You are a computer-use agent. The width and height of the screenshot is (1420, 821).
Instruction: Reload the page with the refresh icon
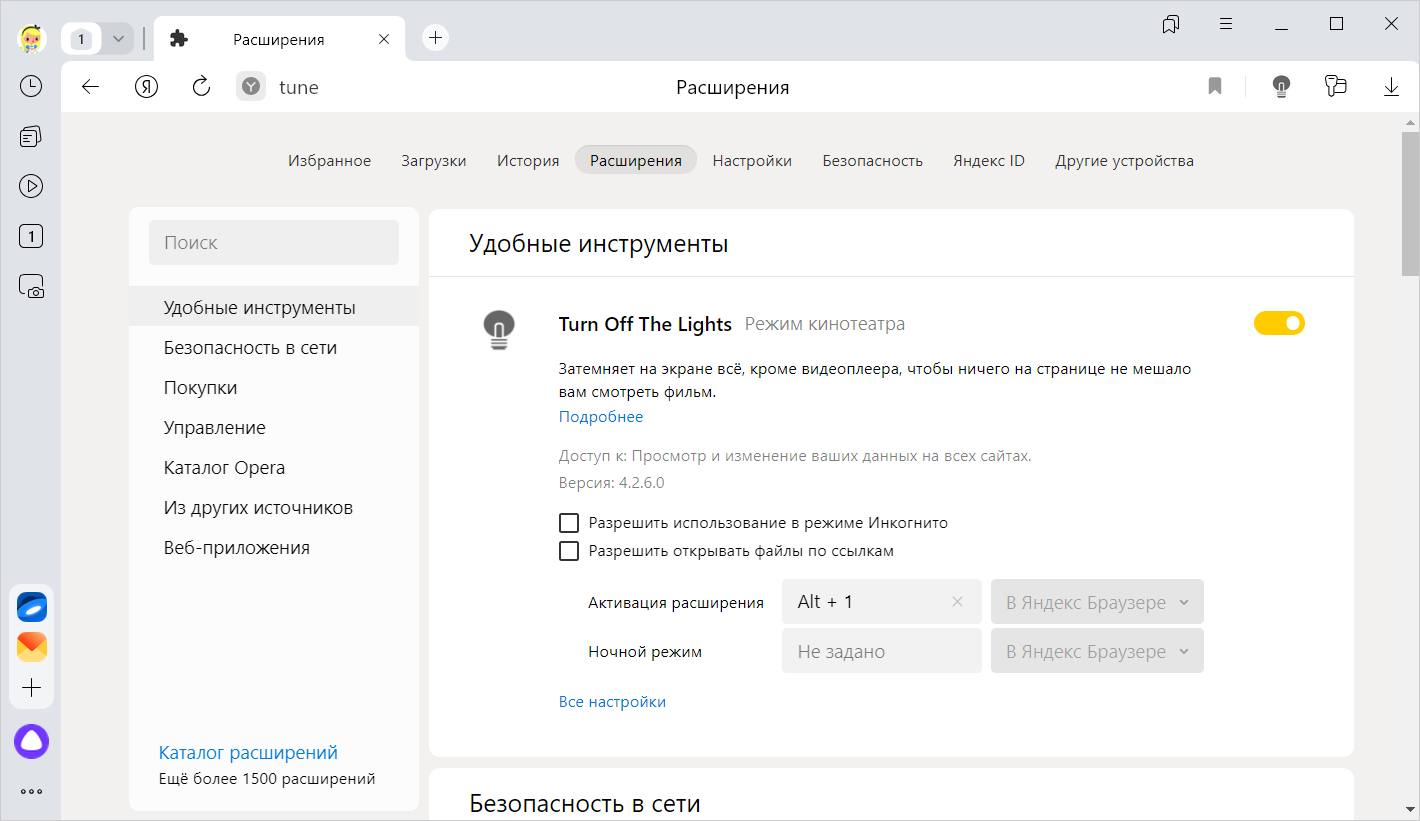[x=201, y=87]
